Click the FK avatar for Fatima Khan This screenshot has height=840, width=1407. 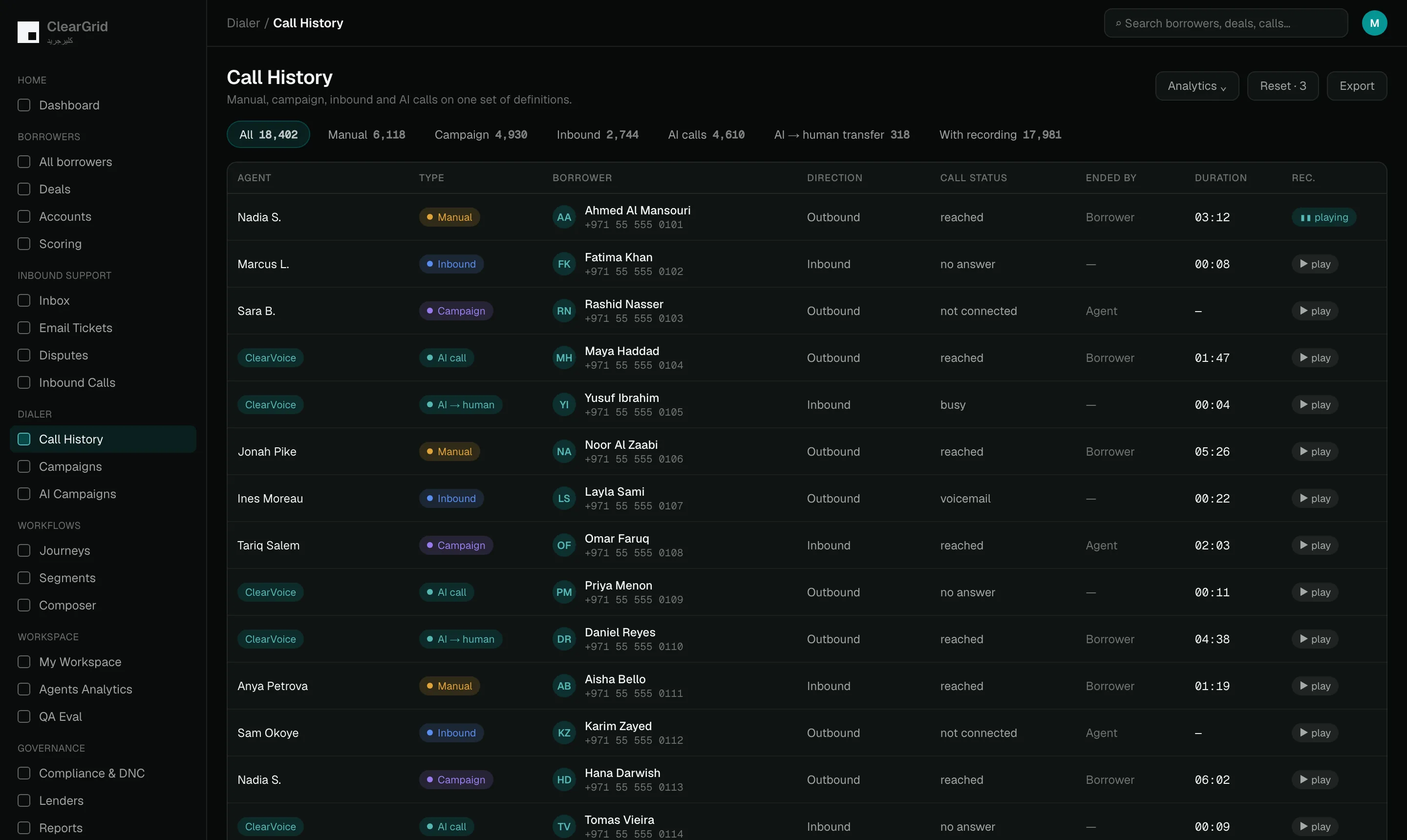[x=564, y=264]
